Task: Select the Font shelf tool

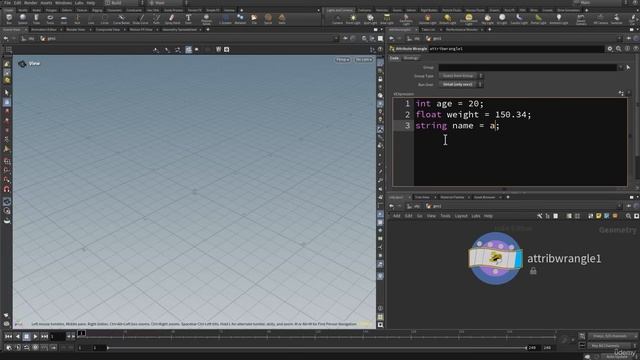Action: coord(188,19)
